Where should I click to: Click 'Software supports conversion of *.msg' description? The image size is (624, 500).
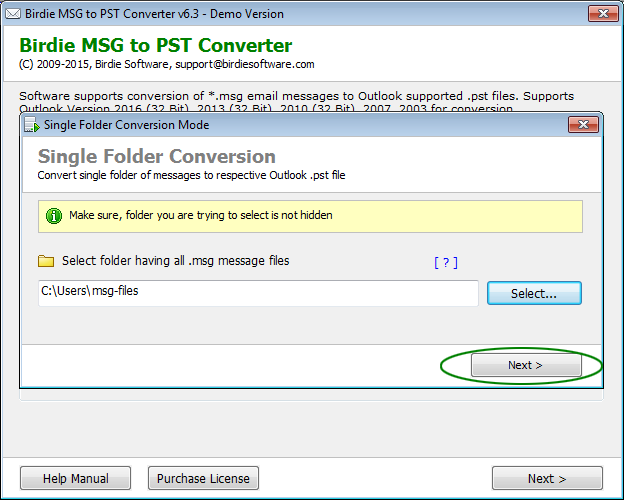(x=296, y=102)
